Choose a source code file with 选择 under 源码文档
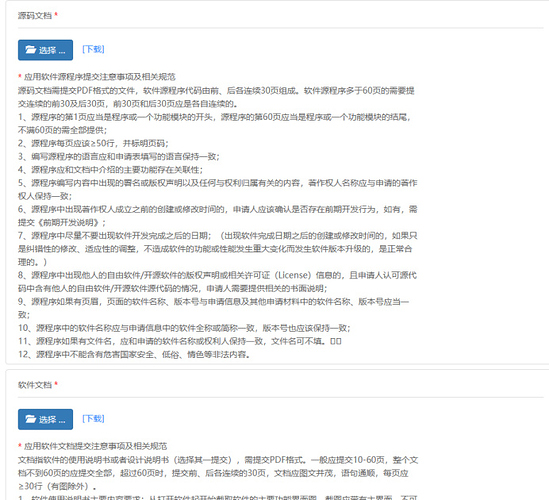Image resolution: width=549 pixels, height=500 pixels. click(46, 50)
